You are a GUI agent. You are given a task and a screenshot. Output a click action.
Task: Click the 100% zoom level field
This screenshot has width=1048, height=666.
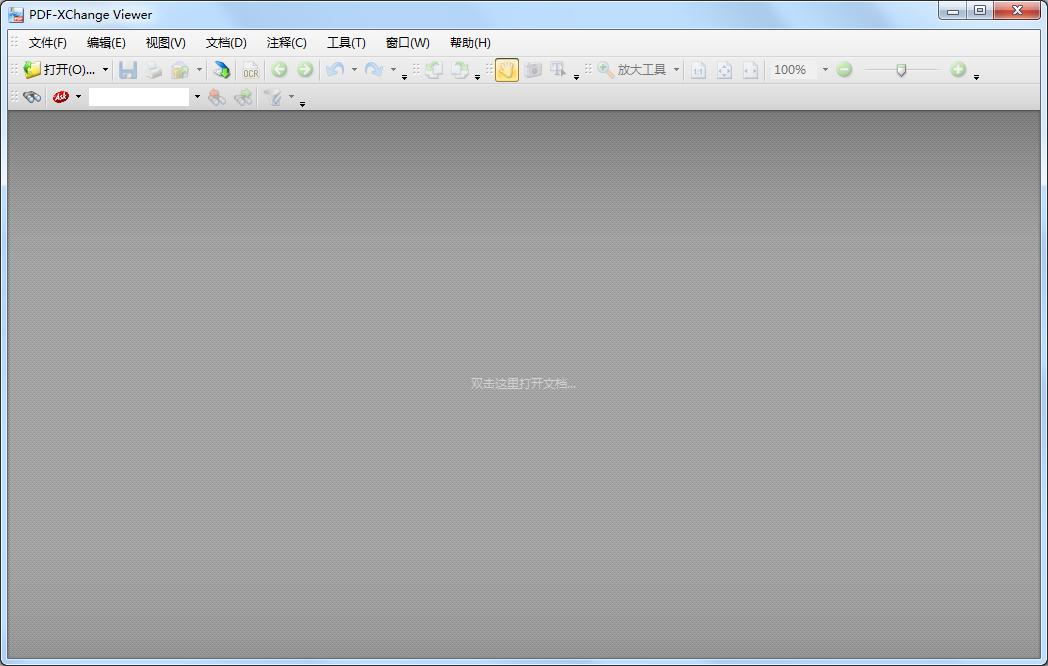pos(793,70)
